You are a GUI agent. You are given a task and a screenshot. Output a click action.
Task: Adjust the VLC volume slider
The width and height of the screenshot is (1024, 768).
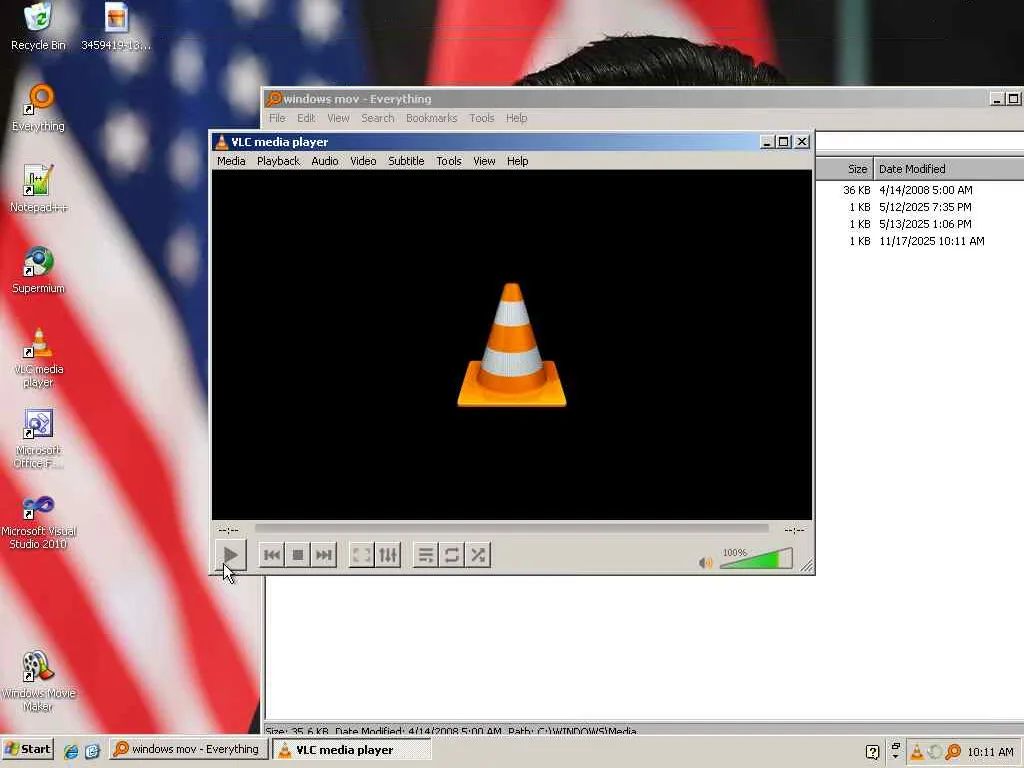756,558
